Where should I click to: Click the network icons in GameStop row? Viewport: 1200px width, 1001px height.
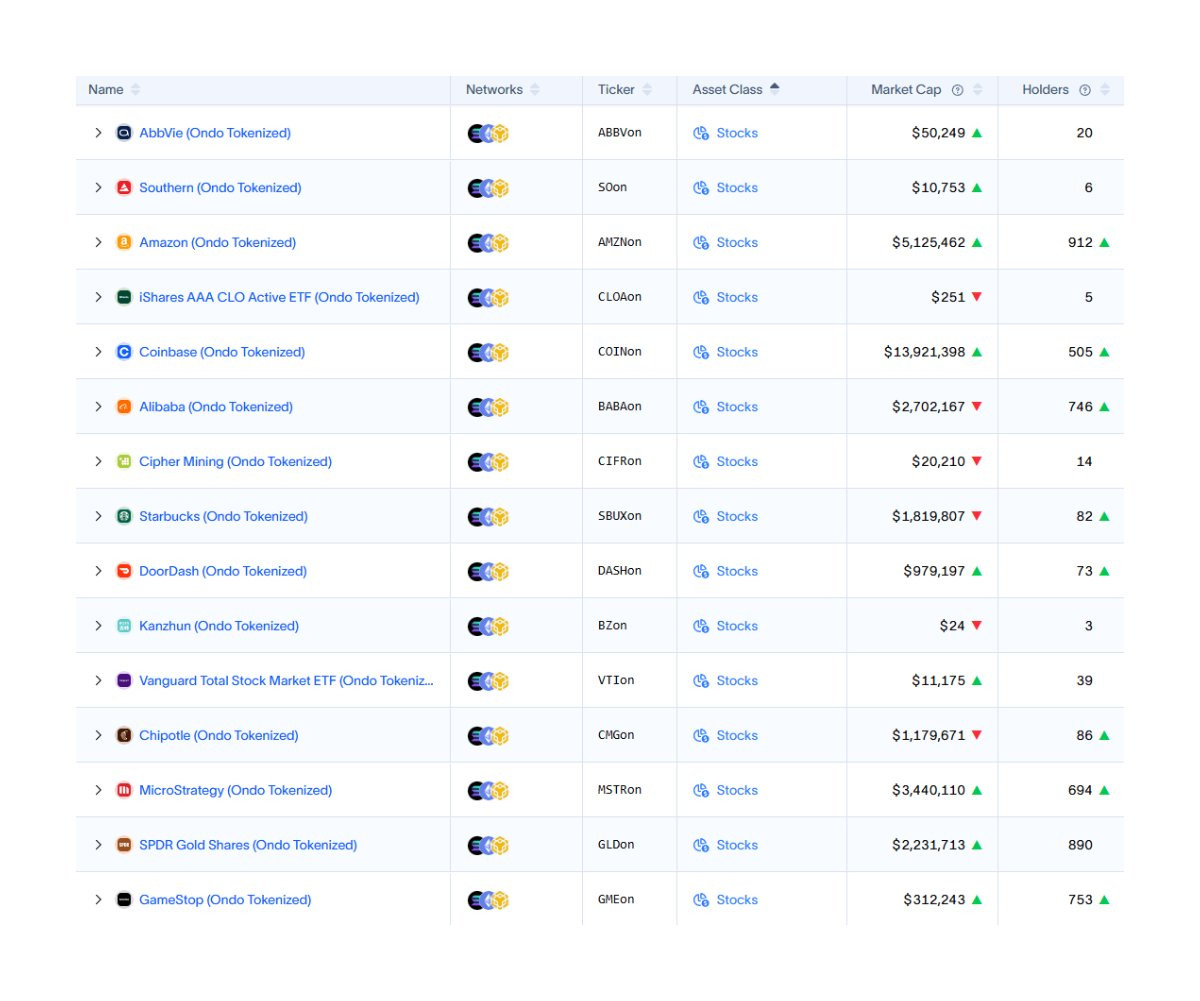[488, 900]
